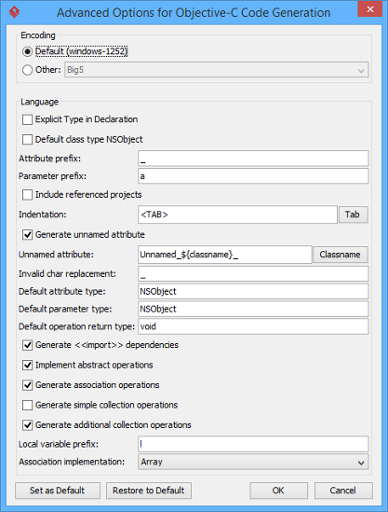Click the Unnamed attribute text field
Viewport: 388px width, 512px height.
coord(225,255)
